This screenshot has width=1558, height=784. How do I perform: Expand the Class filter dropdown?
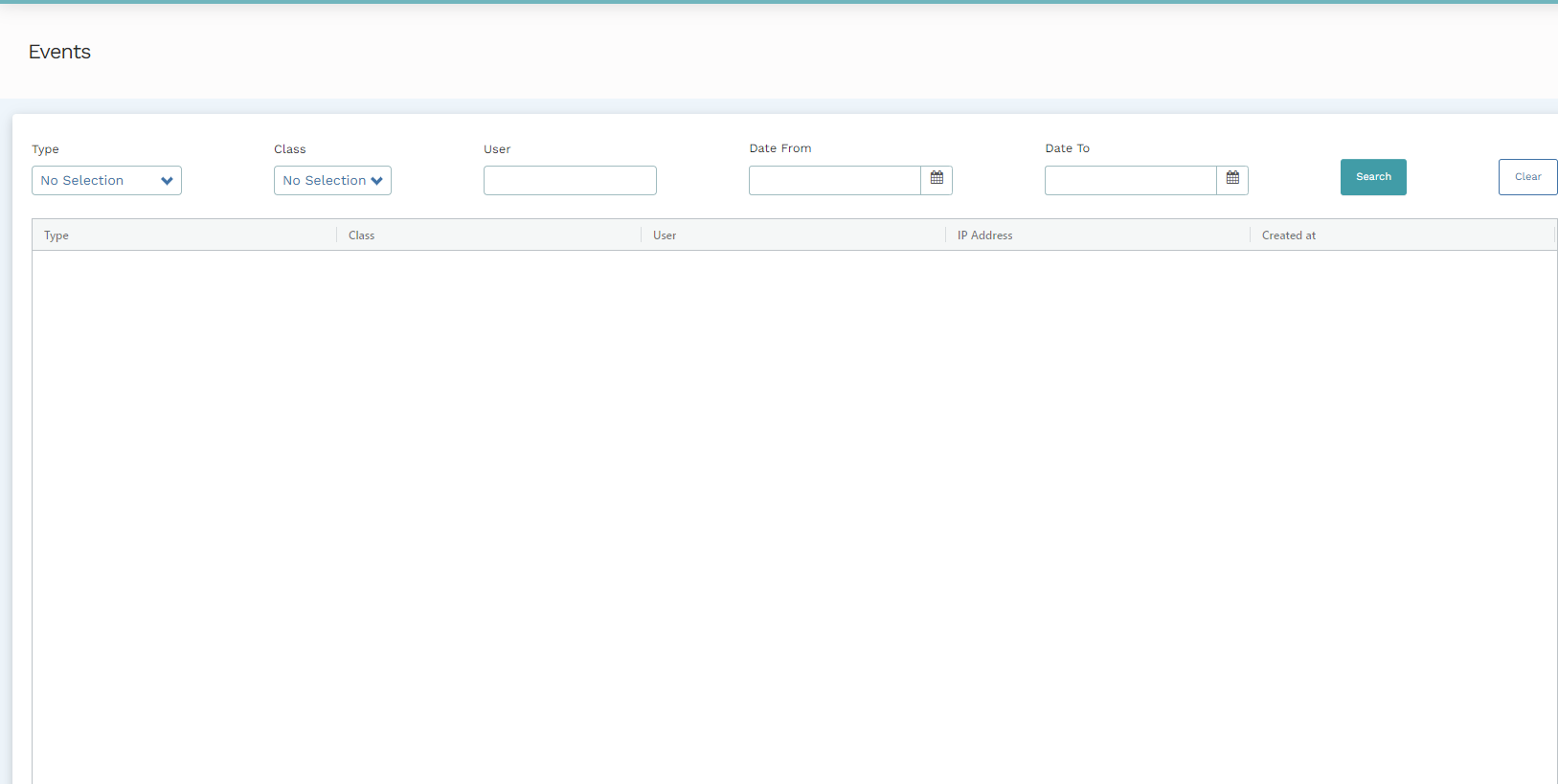point(332,181)
